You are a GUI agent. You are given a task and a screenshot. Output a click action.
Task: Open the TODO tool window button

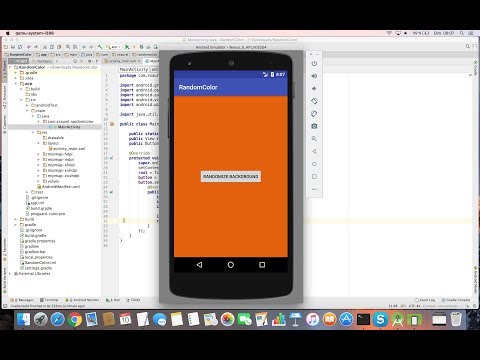click(133, 300)
